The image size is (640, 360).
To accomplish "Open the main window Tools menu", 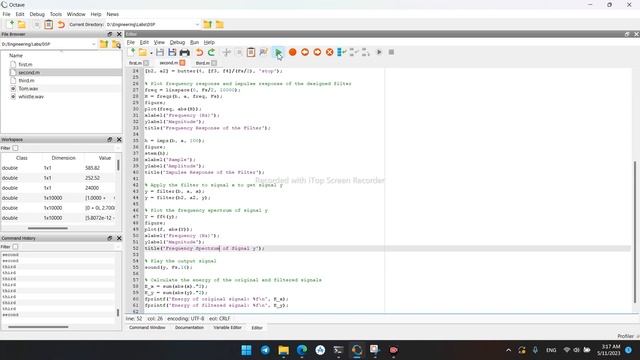I will tap(56, 14).
